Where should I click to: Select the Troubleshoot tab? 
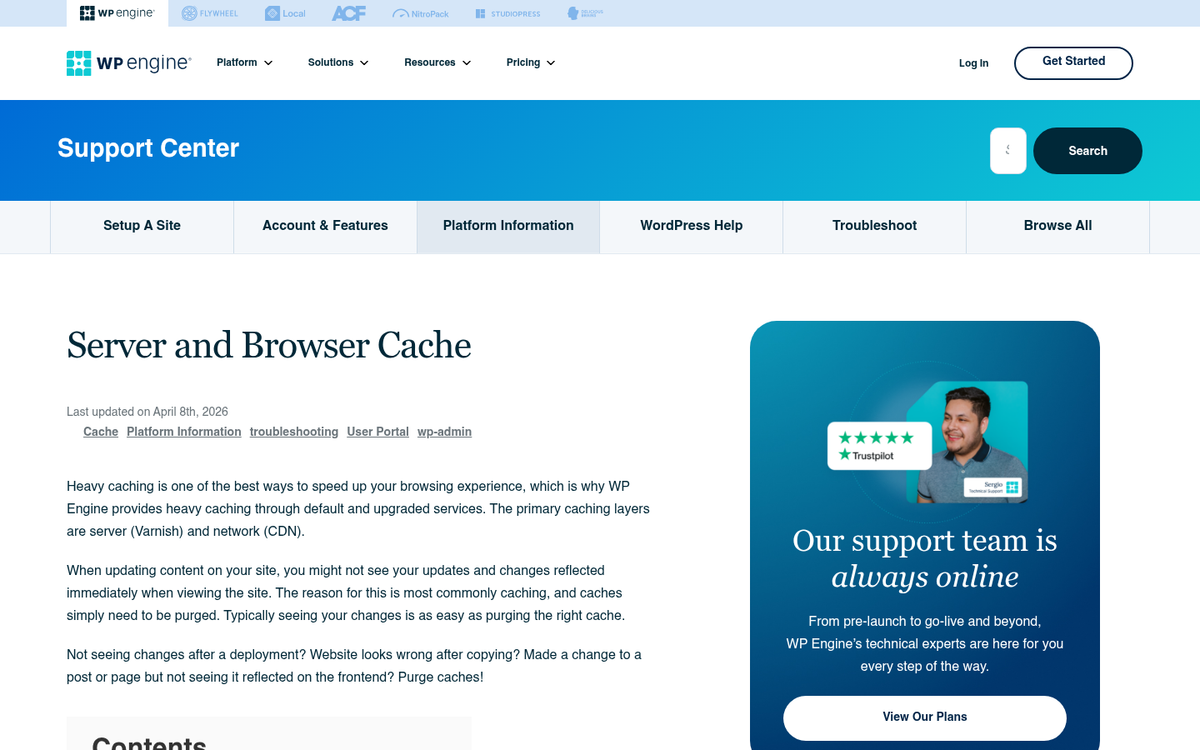[x=874, y=226]
